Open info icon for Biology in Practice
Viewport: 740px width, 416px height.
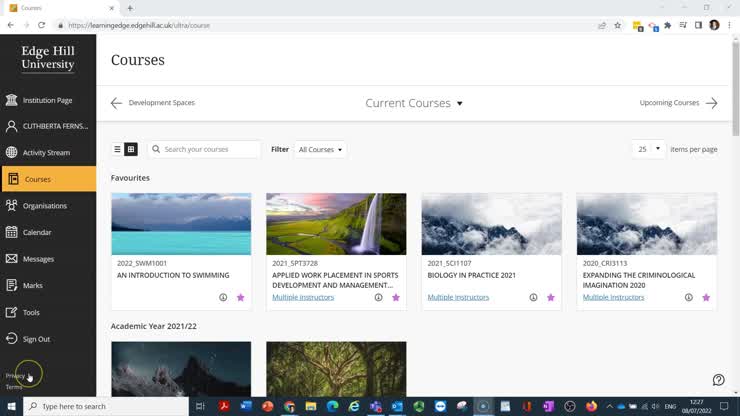tap(533, 297)
